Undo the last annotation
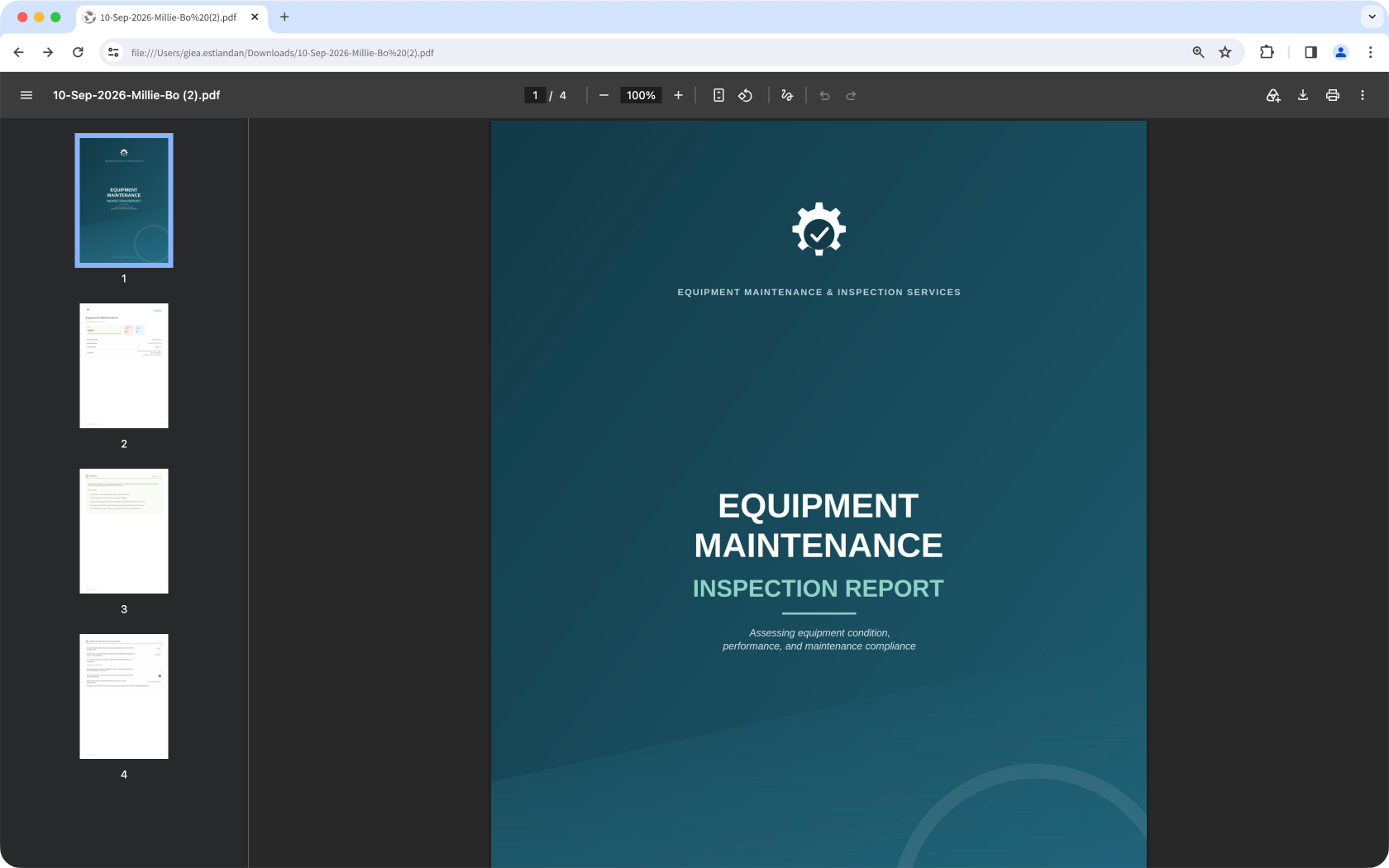This screenshot has height=868, width=1389. 824,95
